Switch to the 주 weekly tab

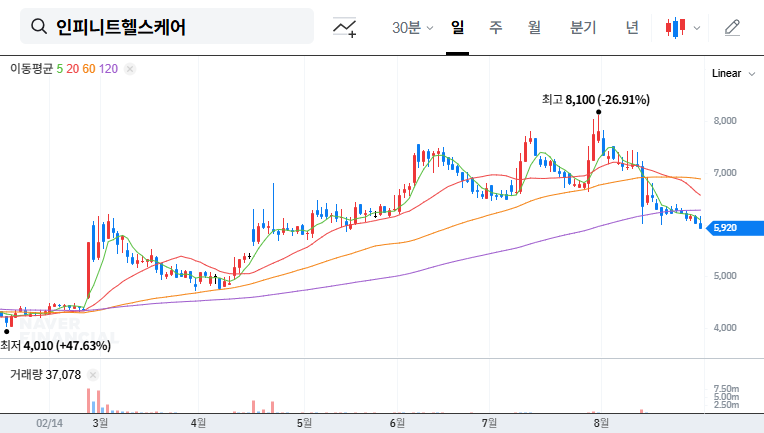[496, 27]
